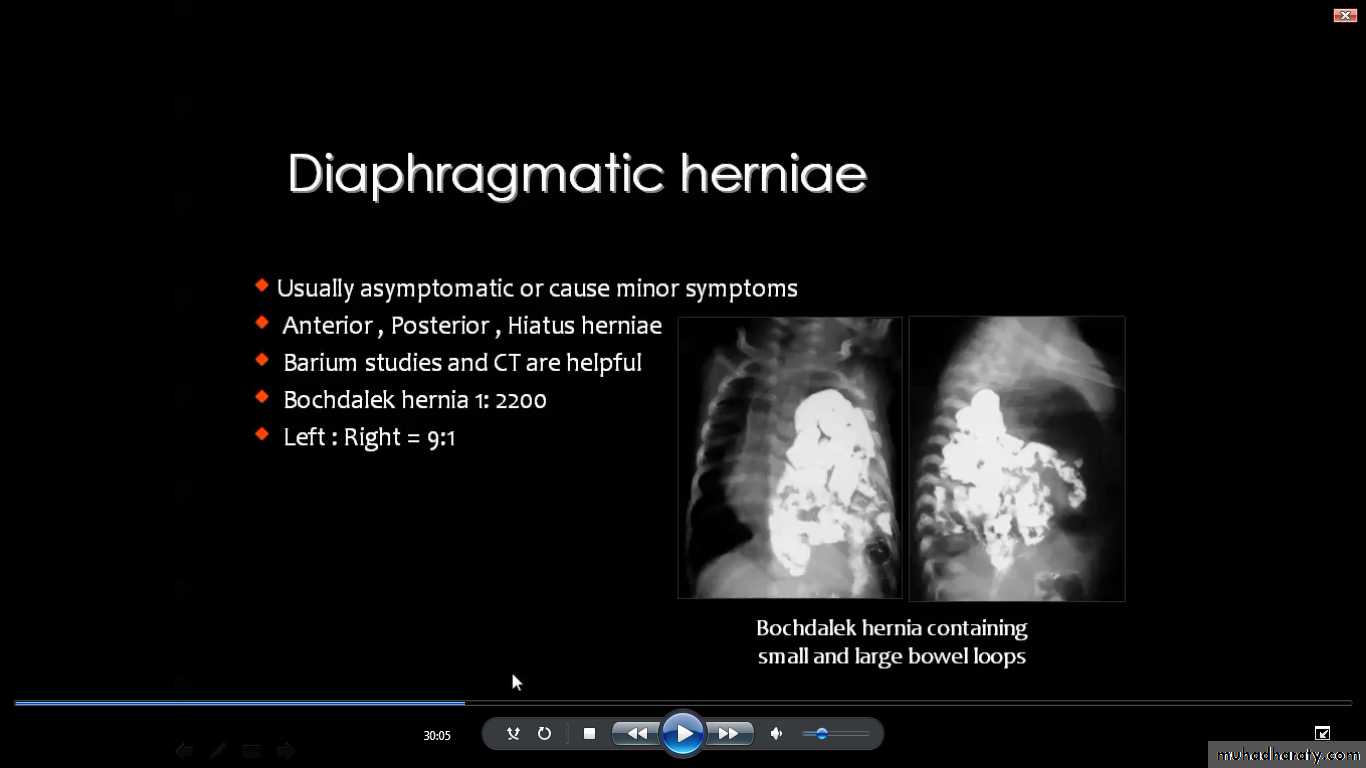The height and width of the screenshot is (768, 1366).
Task: Mute the audio with the speaker icon
Action: pyautogui.click(x=776, y=734)
